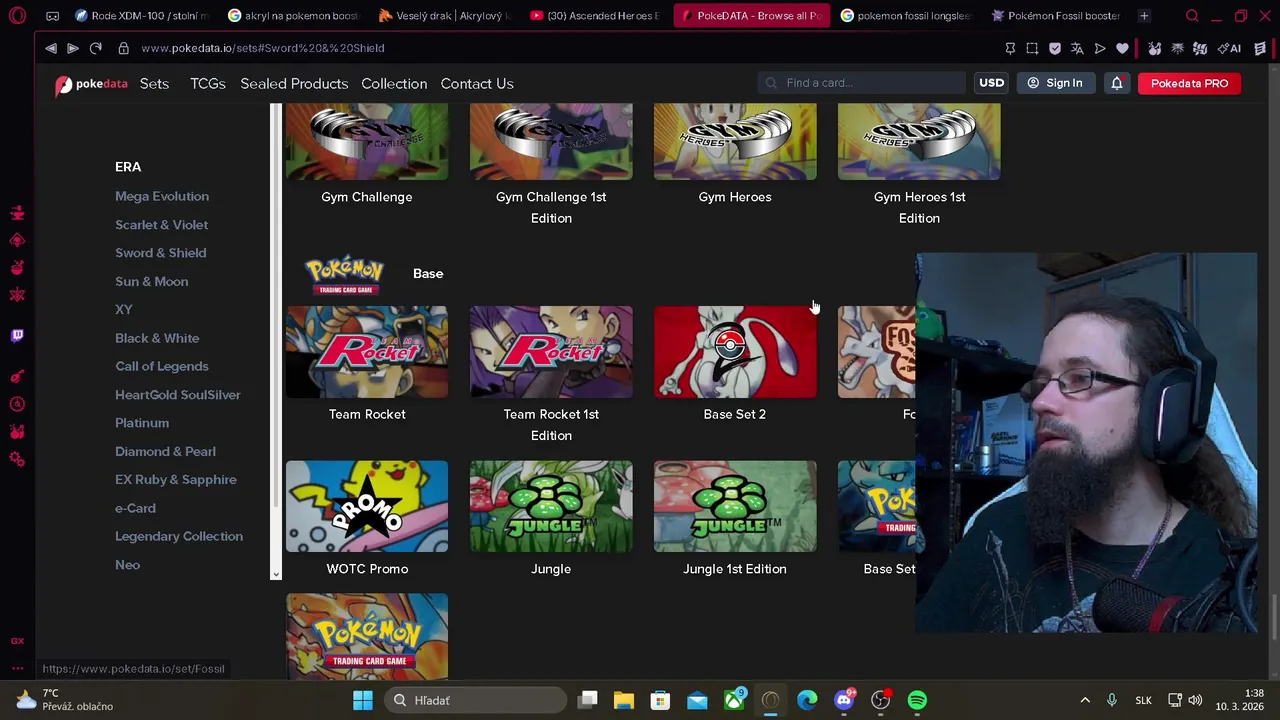Select the Call of Legends era
Viewport: 1280px width, 720px height.
162,366
